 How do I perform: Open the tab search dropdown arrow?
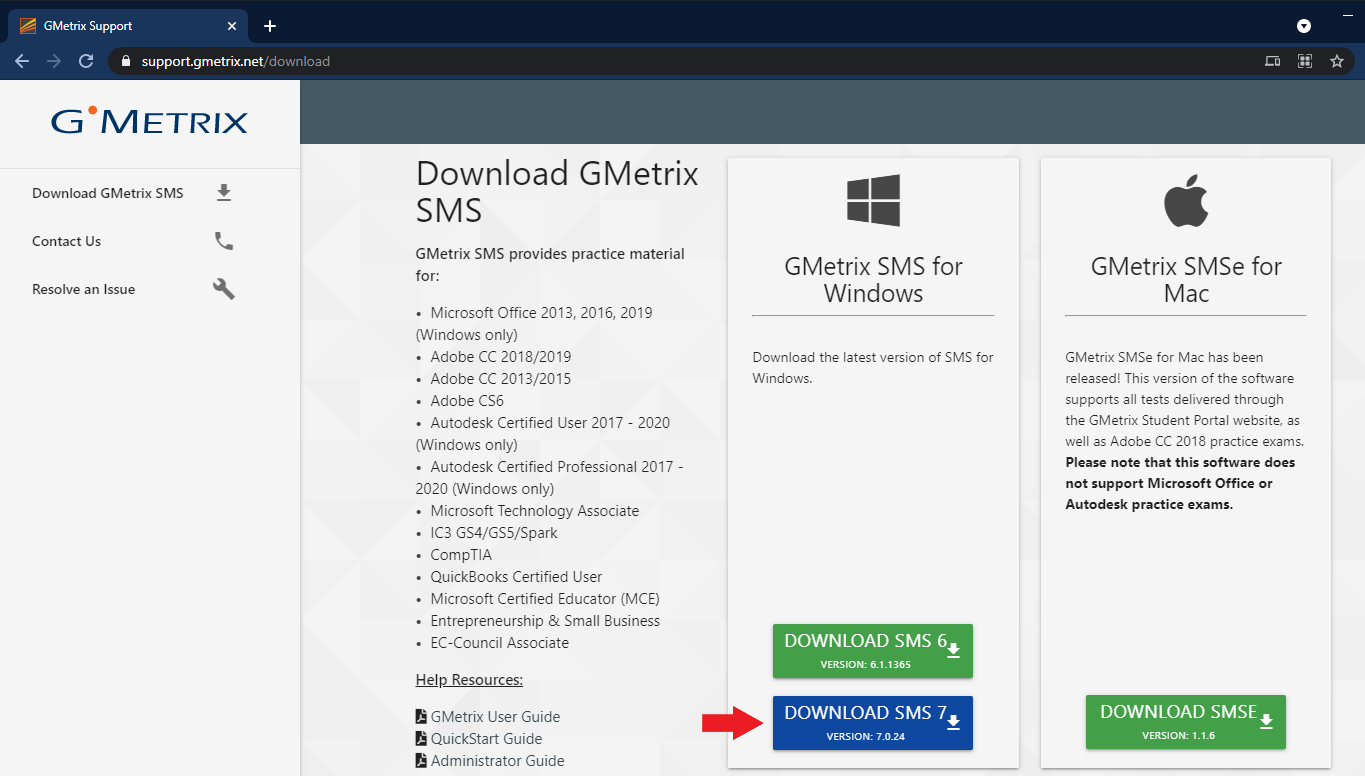point(1304,26)
